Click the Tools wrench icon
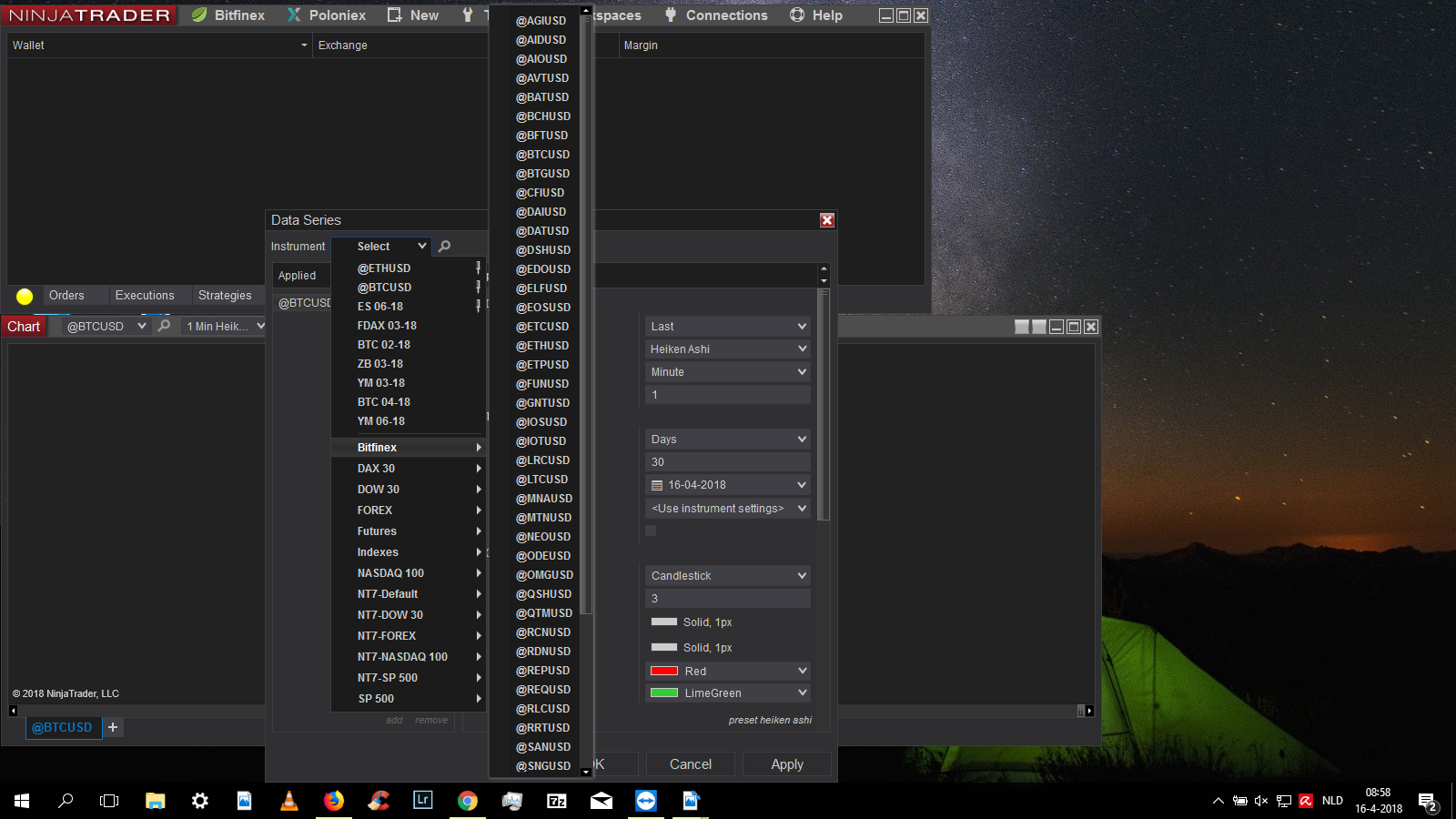The width and height of the screenshot is (1456, 819). click(x=468, y=15)
